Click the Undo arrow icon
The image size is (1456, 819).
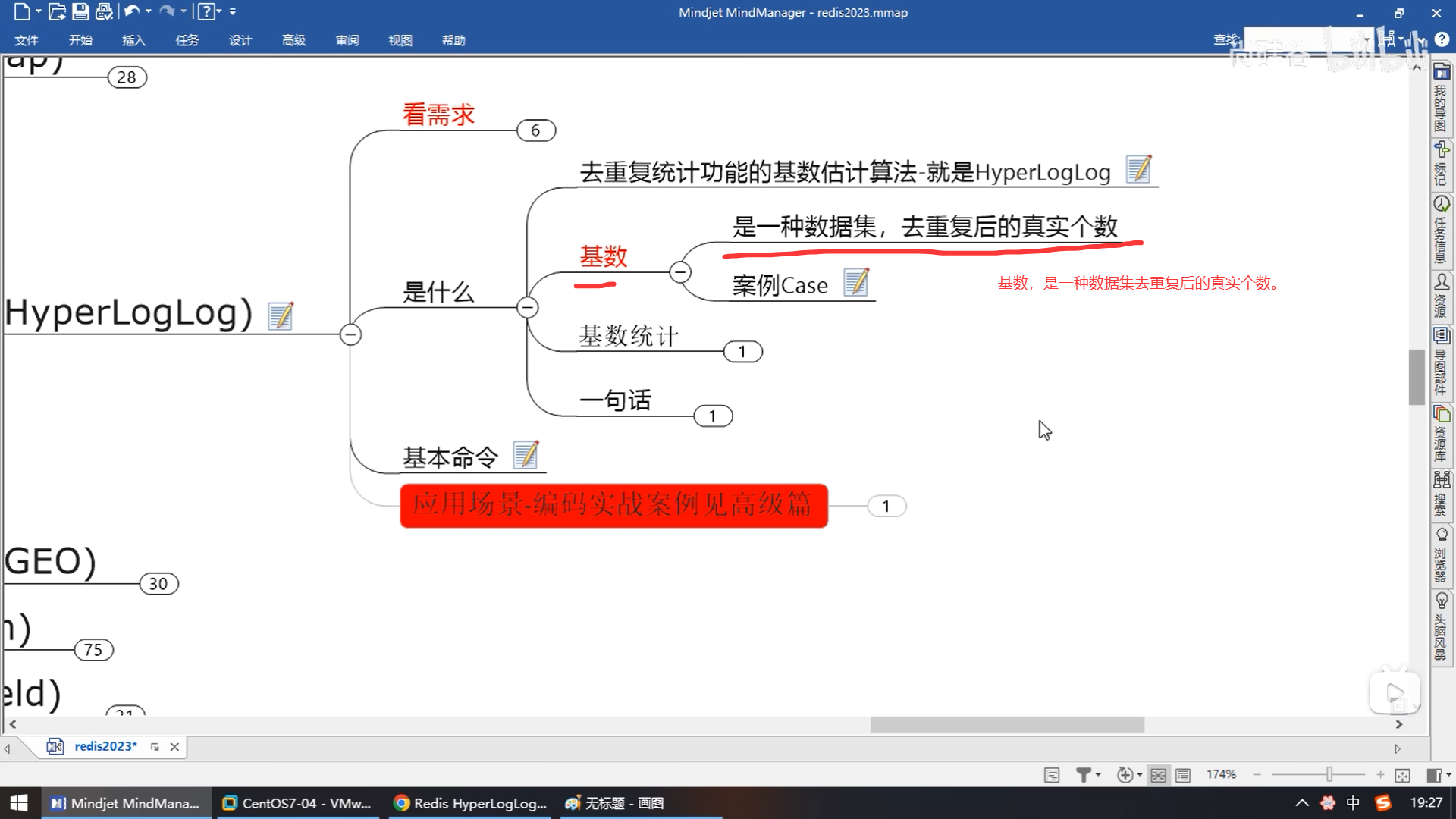pyautogui.click(x=131, y=11)
